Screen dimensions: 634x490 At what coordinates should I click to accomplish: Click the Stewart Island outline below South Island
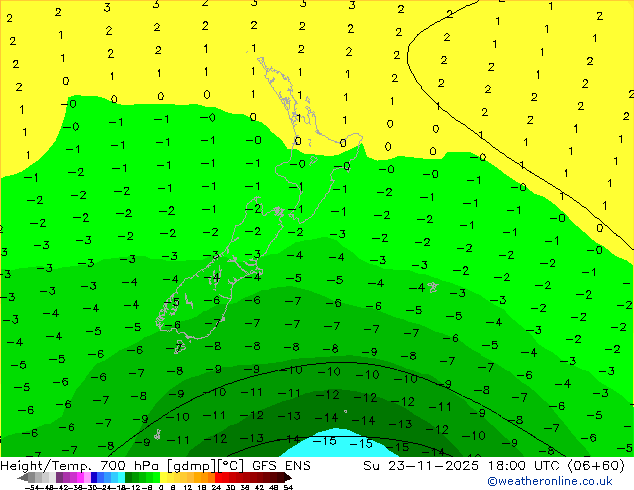(180, 347)
